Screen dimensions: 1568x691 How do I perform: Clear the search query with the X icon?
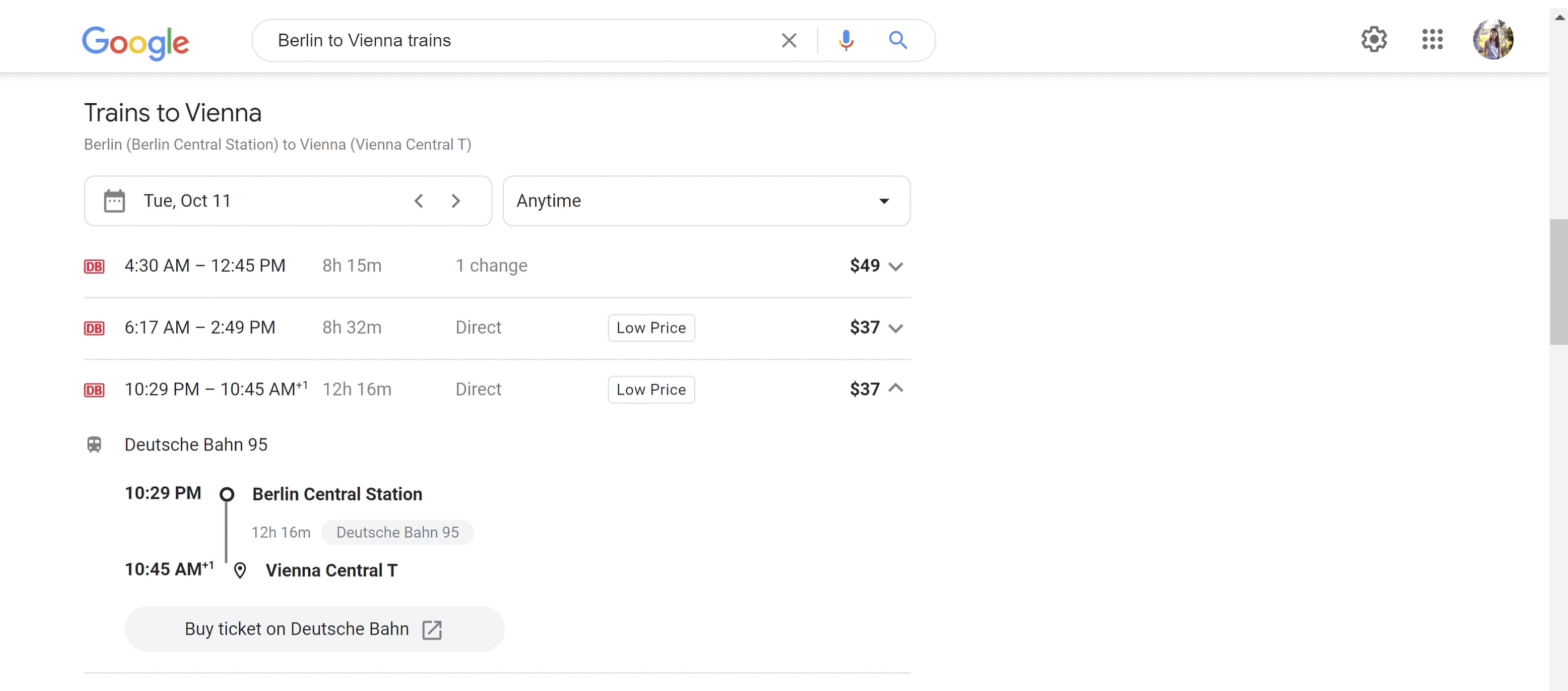click(788, 40)
